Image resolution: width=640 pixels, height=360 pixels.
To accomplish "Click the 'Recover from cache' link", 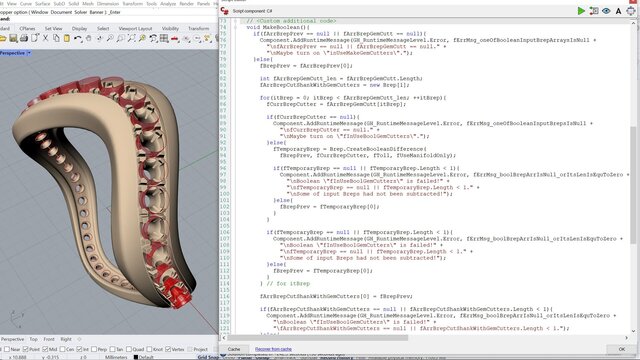I will coord(273,349).
